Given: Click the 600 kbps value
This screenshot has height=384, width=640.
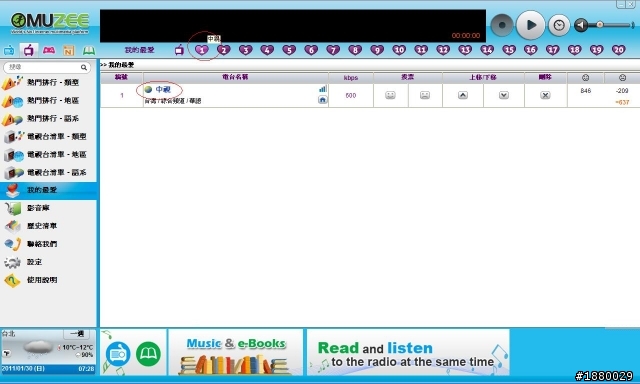Looking at the screenshot, I should [x=351, y=95].
